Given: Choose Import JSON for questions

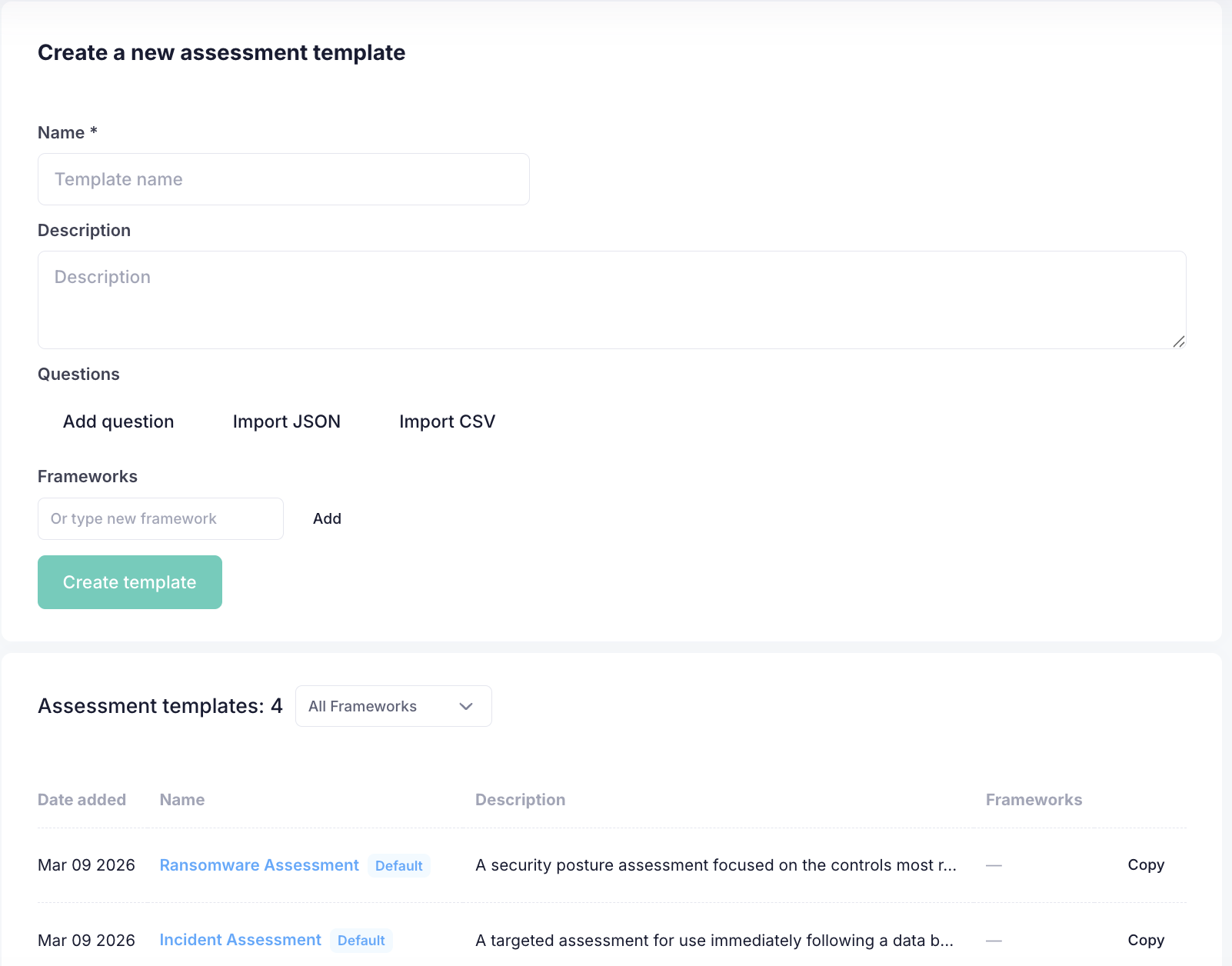Looking at the screenshot, I should [286, 421].
